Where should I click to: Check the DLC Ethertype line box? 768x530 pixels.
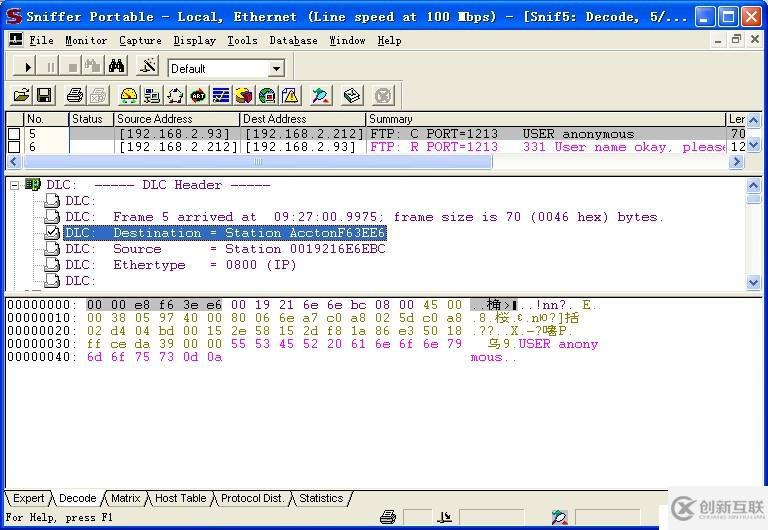click(x=52, y=265)
